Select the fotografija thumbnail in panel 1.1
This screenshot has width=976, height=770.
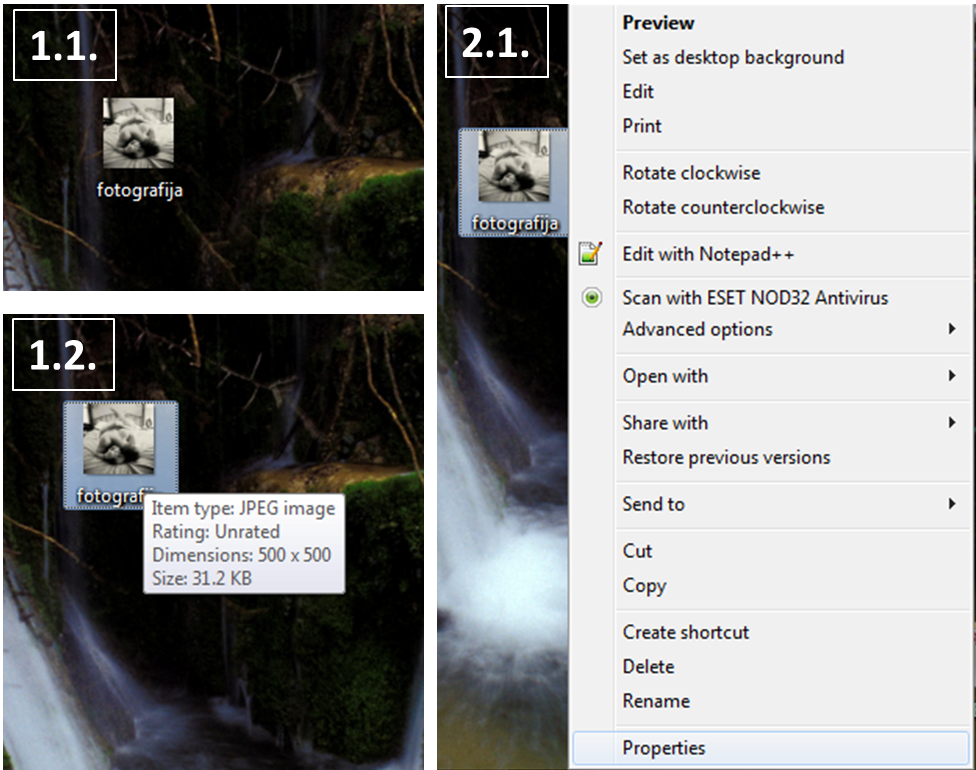138,133
